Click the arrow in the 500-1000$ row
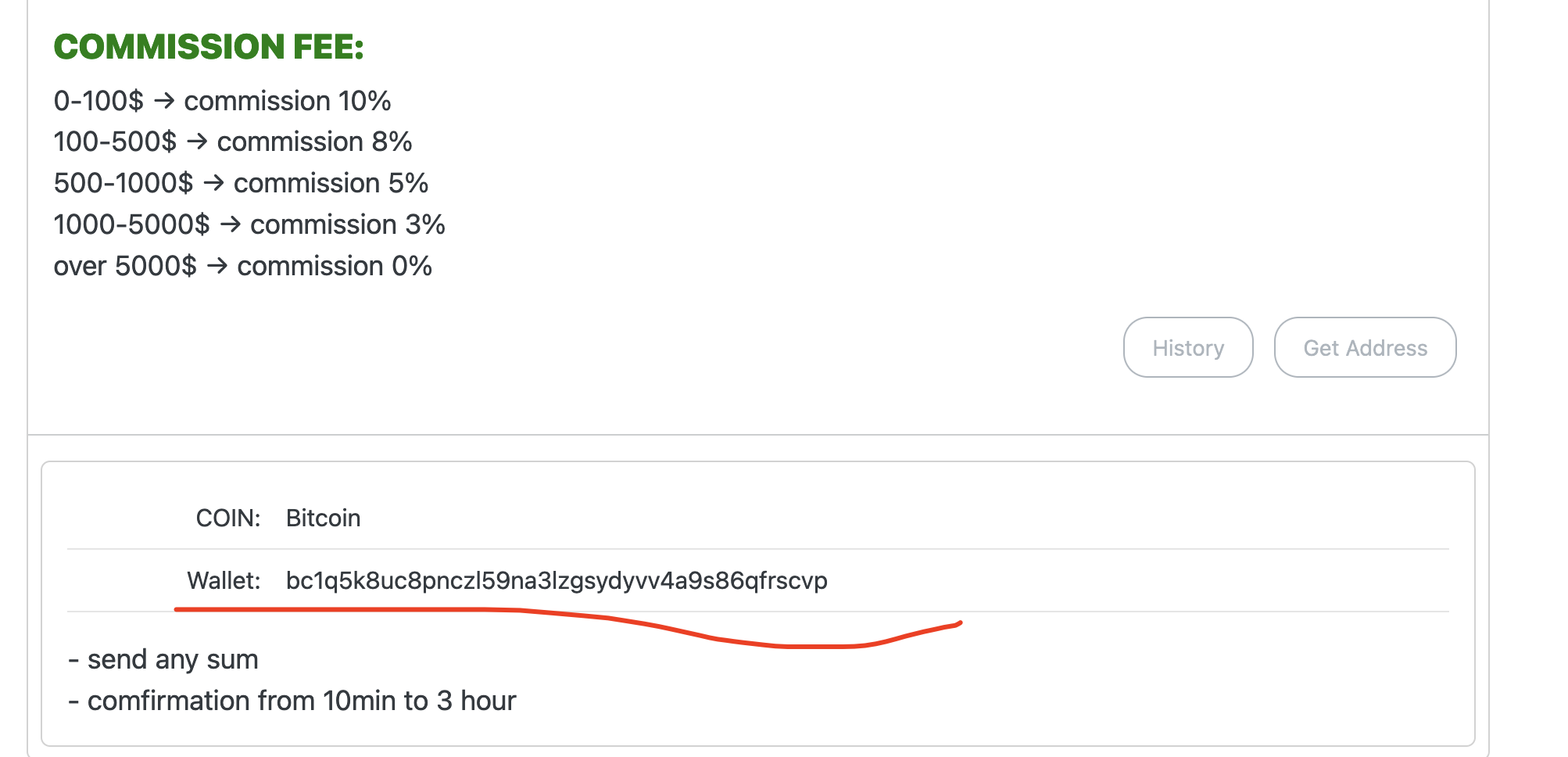This screenshot has width=1568, height=757. click(213, 183)
